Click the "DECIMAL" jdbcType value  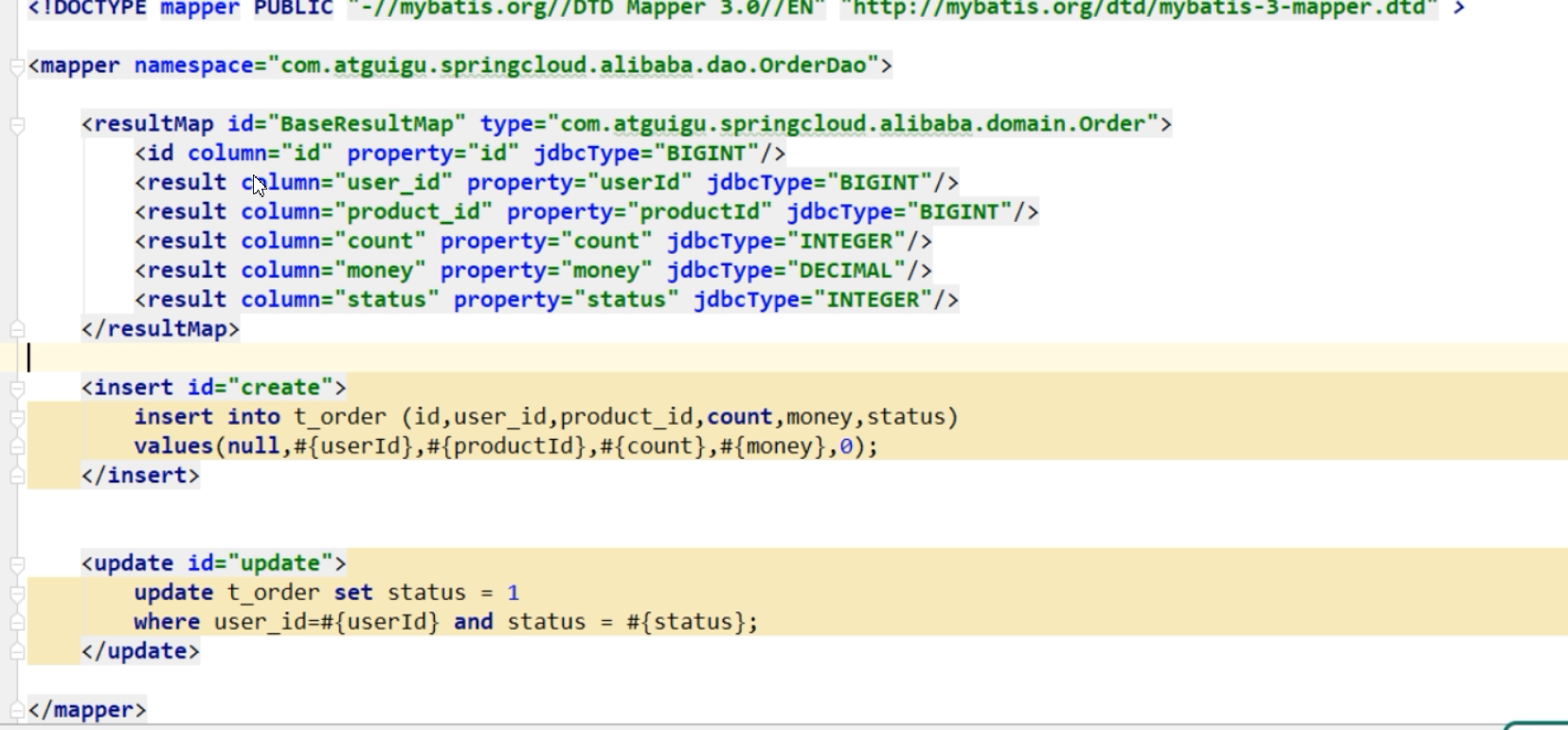tap(846, 271)
